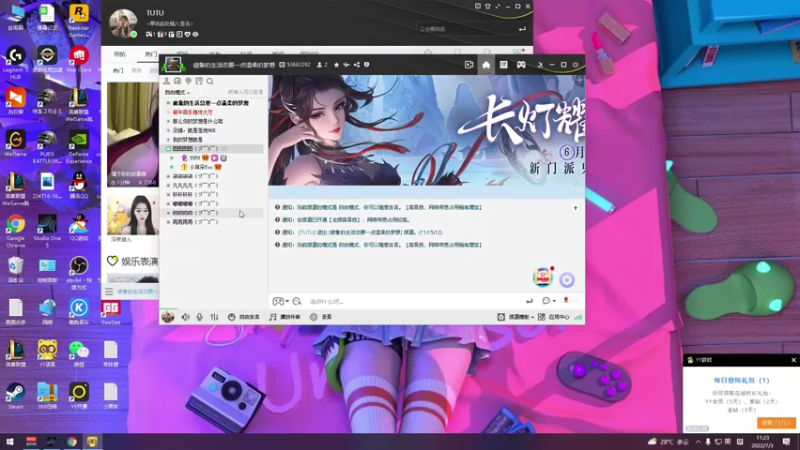Select user TUTU in channel tree

coord(194,158)
